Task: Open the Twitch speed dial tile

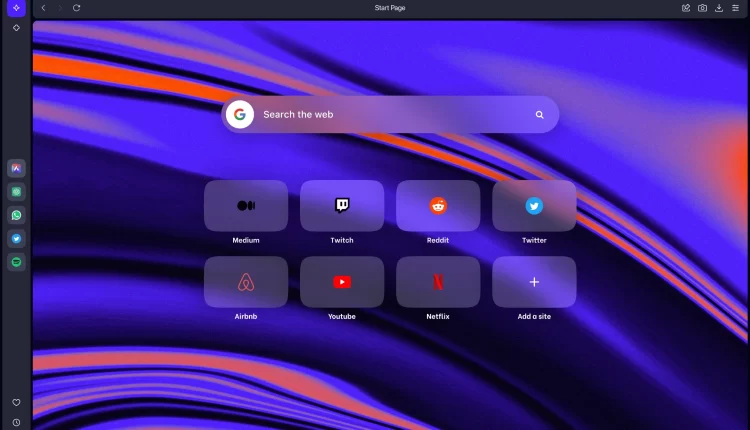Action: pyautogui.click(x=342, y=206)
